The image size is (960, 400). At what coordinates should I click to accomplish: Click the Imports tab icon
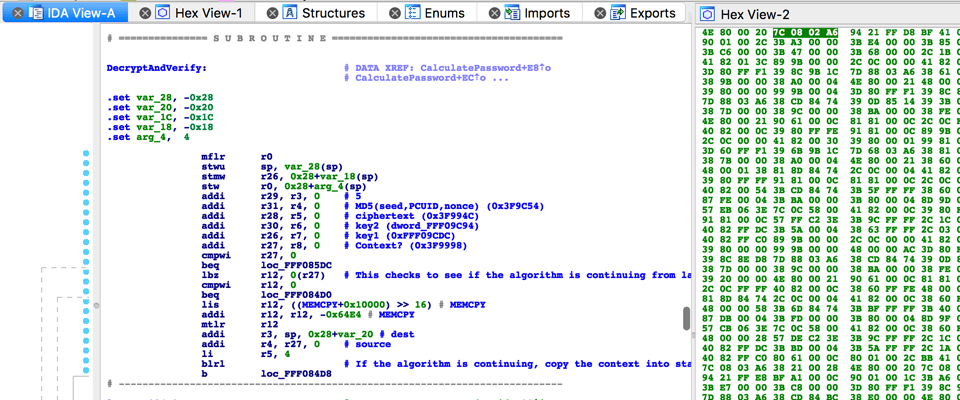point(512,13)
